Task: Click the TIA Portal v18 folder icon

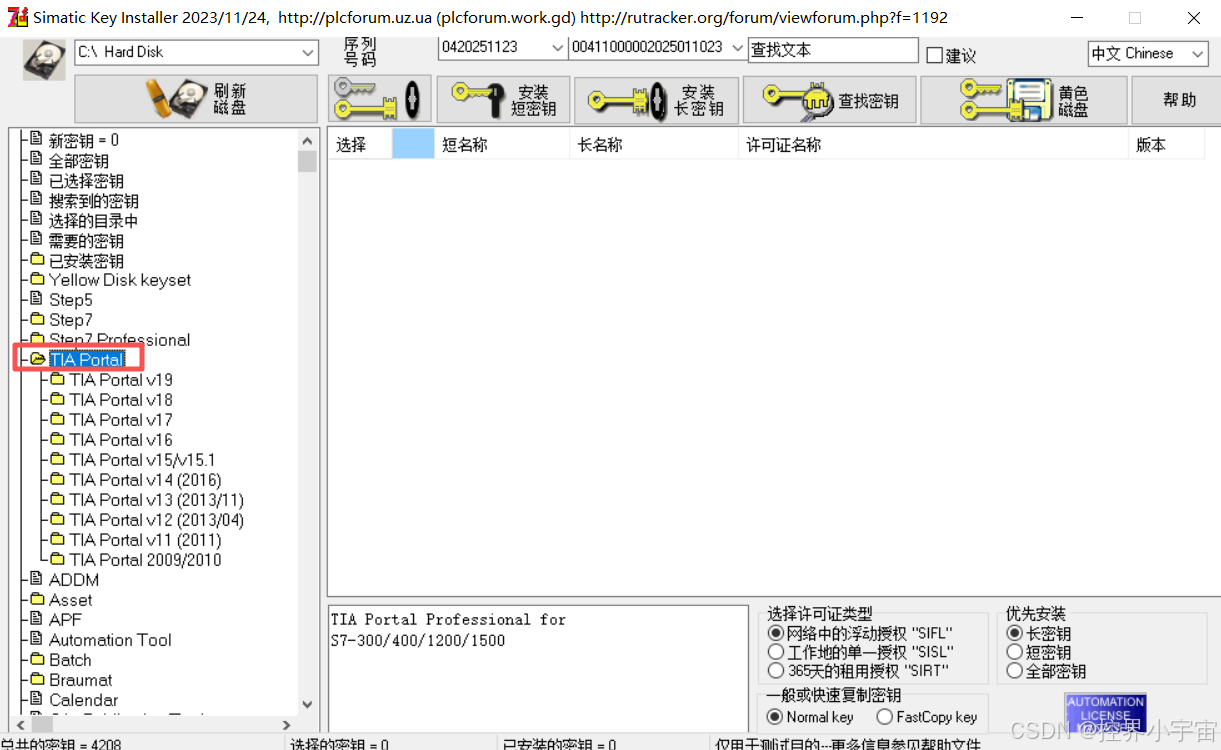Action: coord(57,399)
